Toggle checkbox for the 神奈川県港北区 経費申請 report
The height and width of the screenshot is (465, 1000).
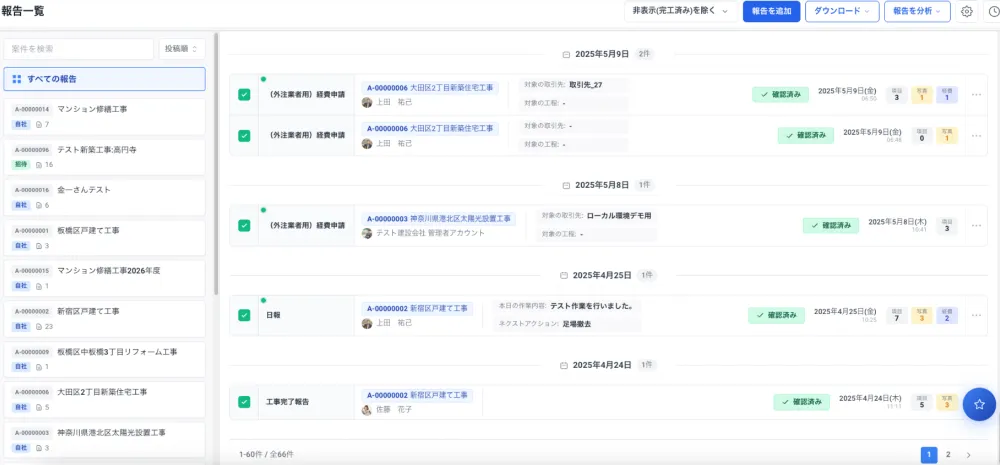click(x=244, y=225)
